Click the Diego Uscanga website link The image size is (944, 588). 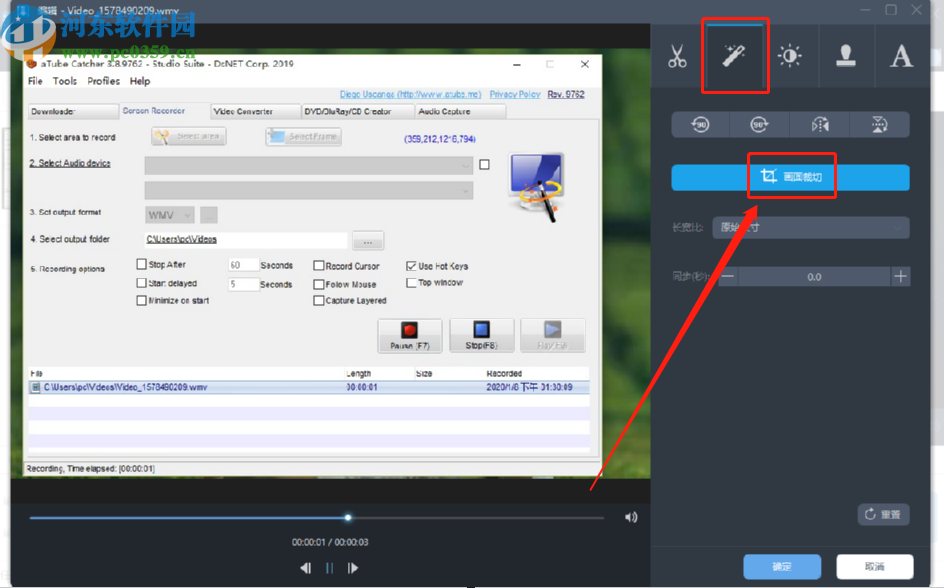pos(411,94)
